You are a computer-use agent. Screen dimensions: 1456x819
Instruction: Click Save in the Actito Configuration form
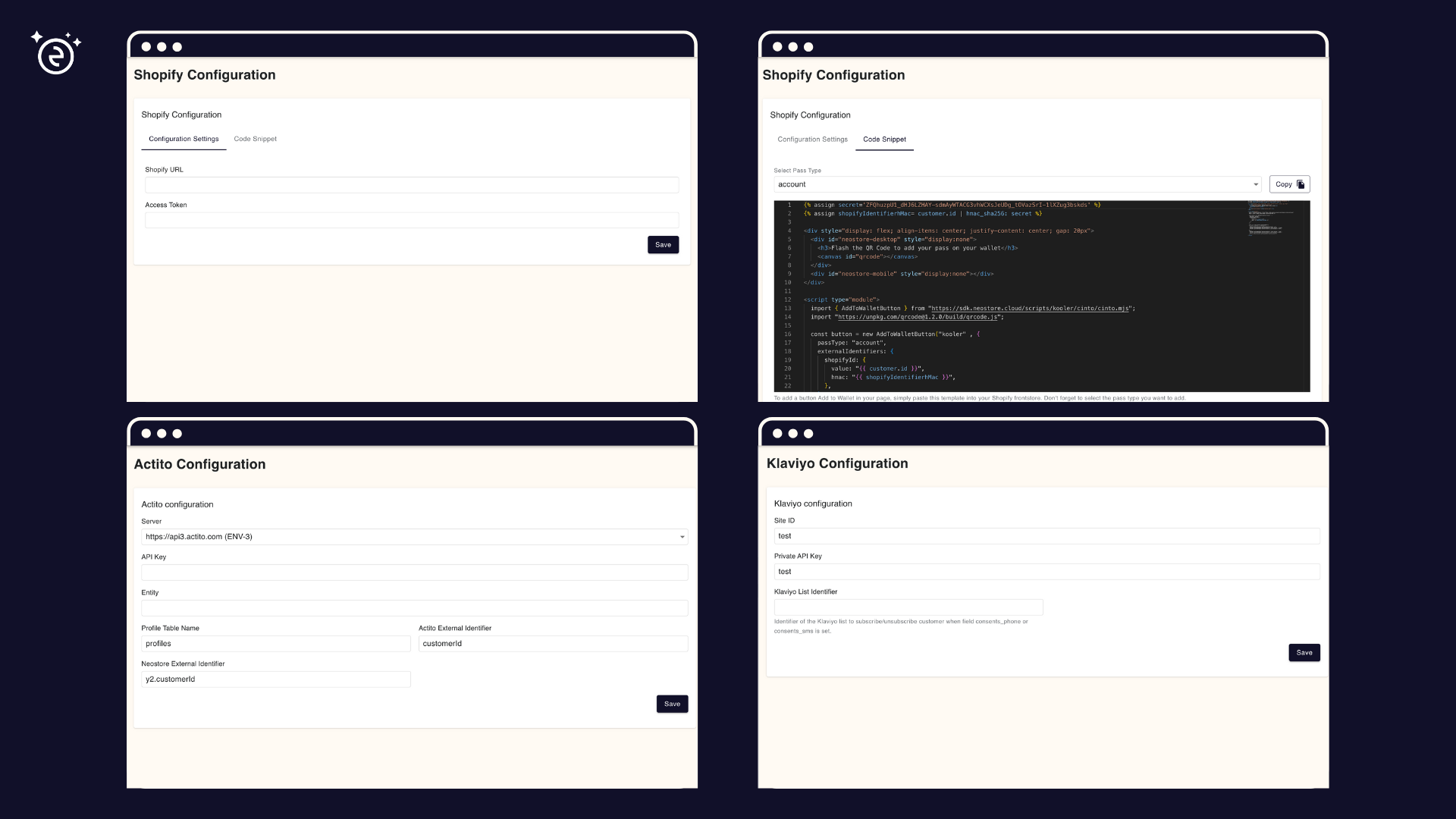[x=672, y=704]
